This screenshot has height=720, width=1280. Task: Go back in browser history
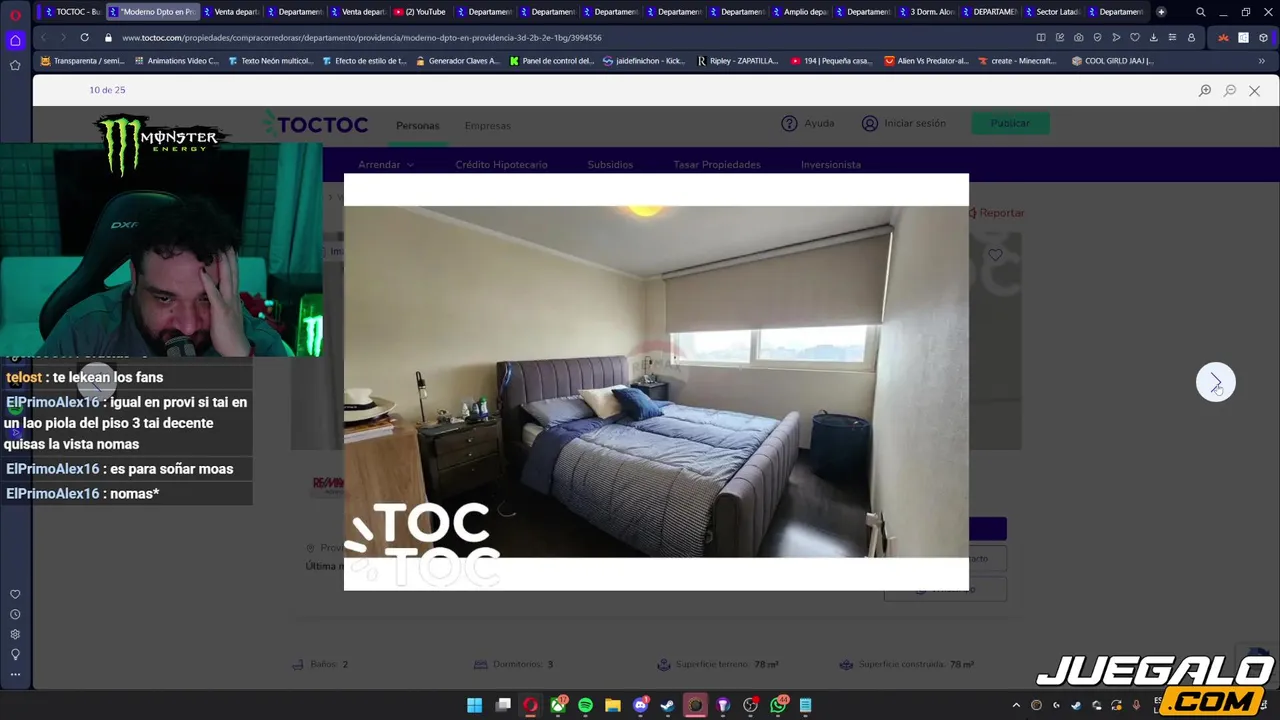[x=43, y=37]
